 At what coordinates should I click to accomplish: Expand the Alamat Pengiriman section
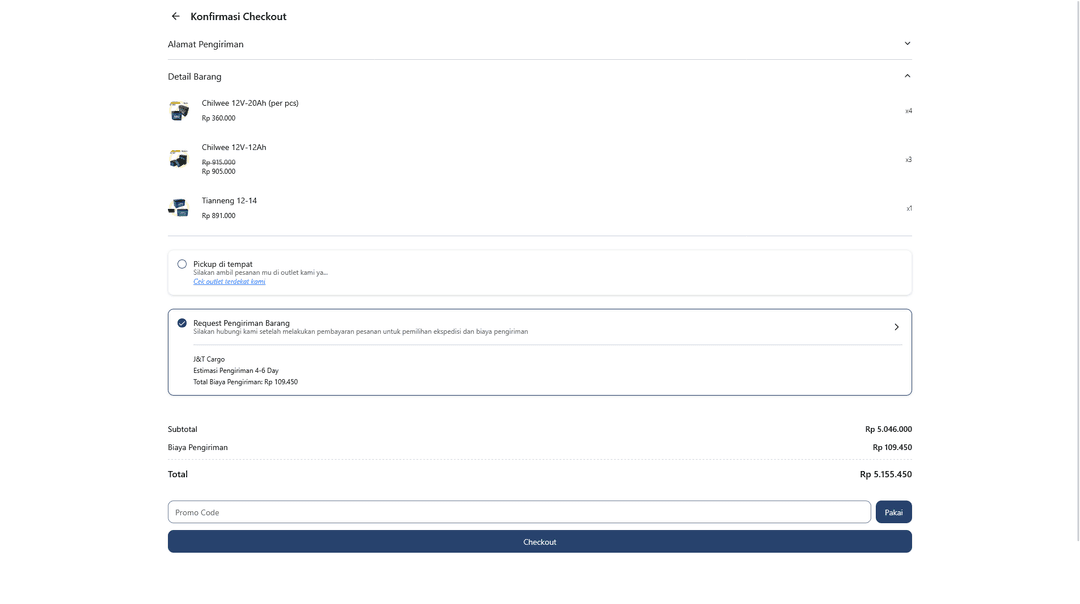pos(907,44)
